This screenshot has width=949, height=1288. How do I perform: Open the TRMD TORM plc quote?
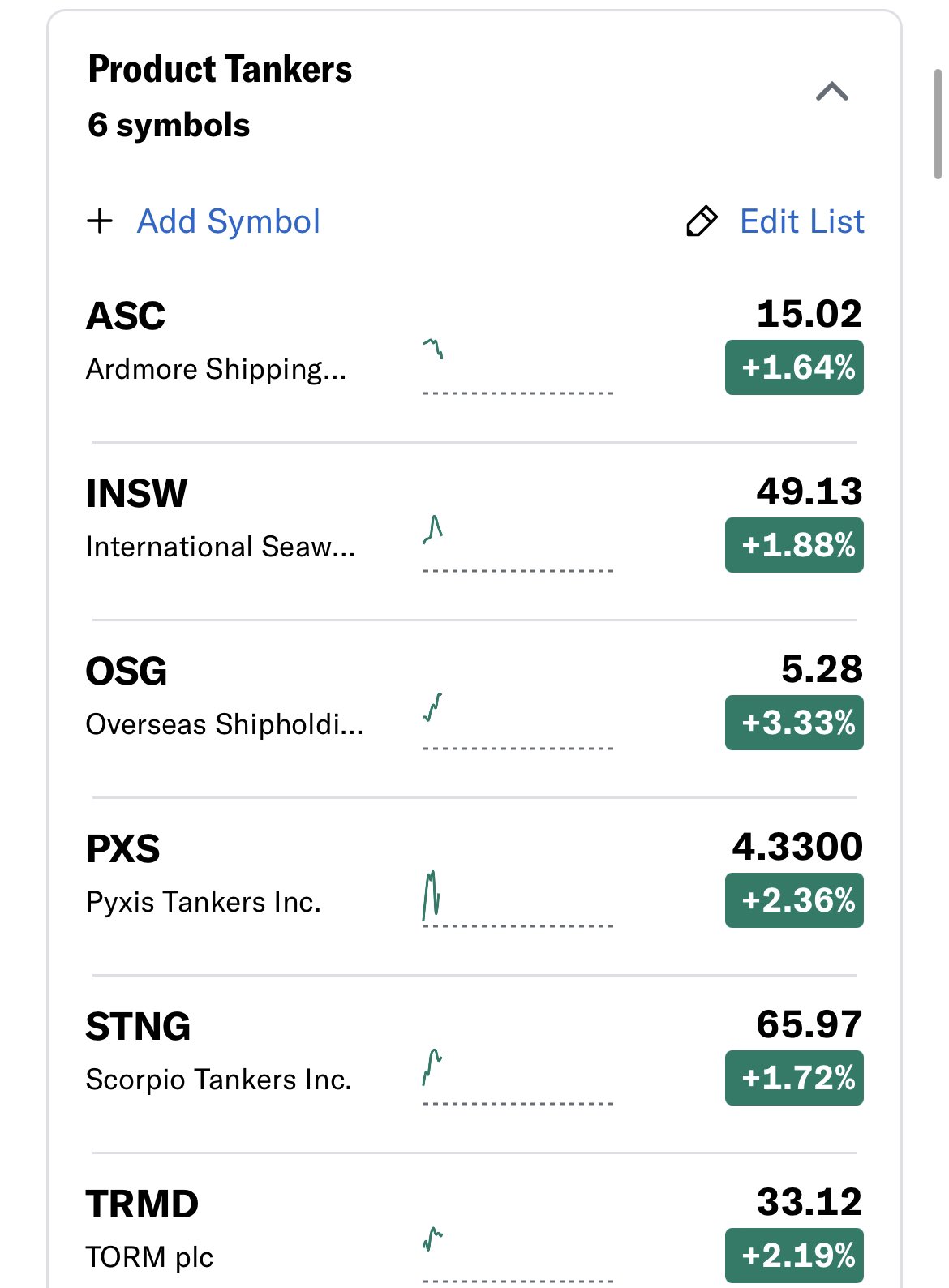149,1257
